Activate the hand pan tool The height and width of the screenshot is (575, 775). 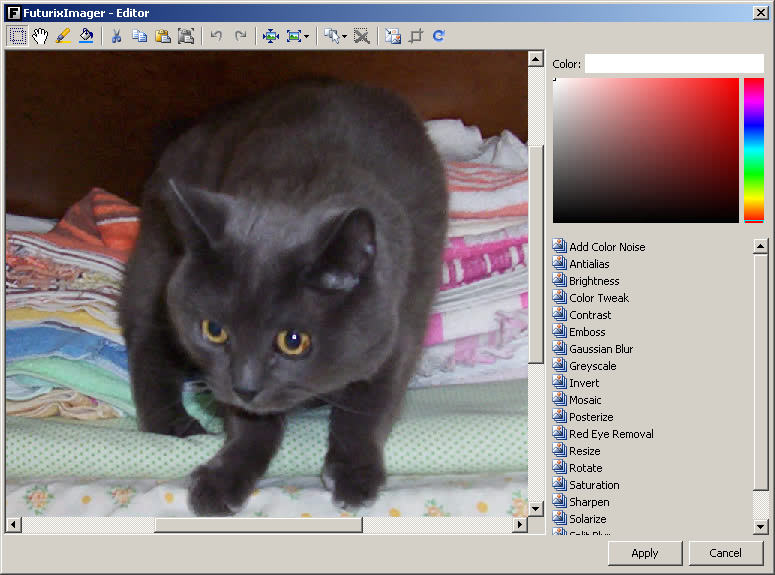(x=40, y=36)
